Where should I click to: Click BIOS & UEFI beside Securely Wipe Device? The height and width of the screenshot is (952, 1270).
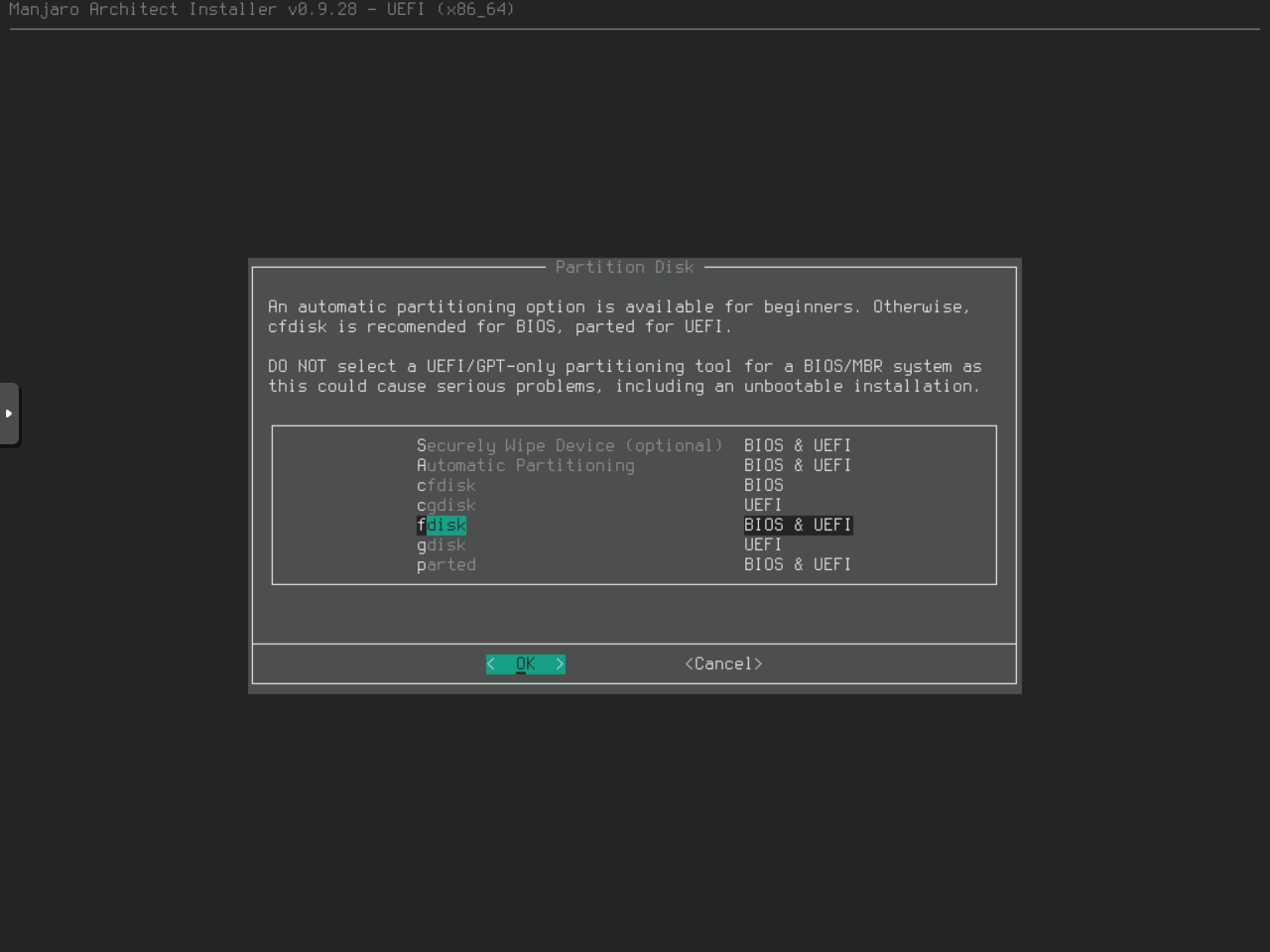tap(798, 445)
